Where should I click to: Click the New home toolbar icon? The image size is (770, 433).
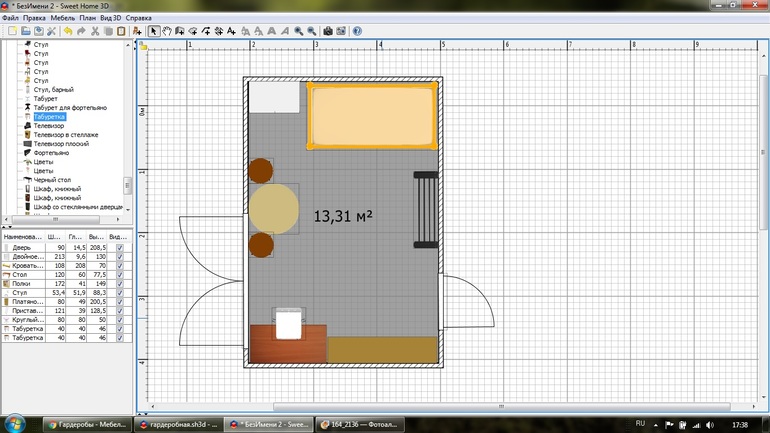point(11,31)
